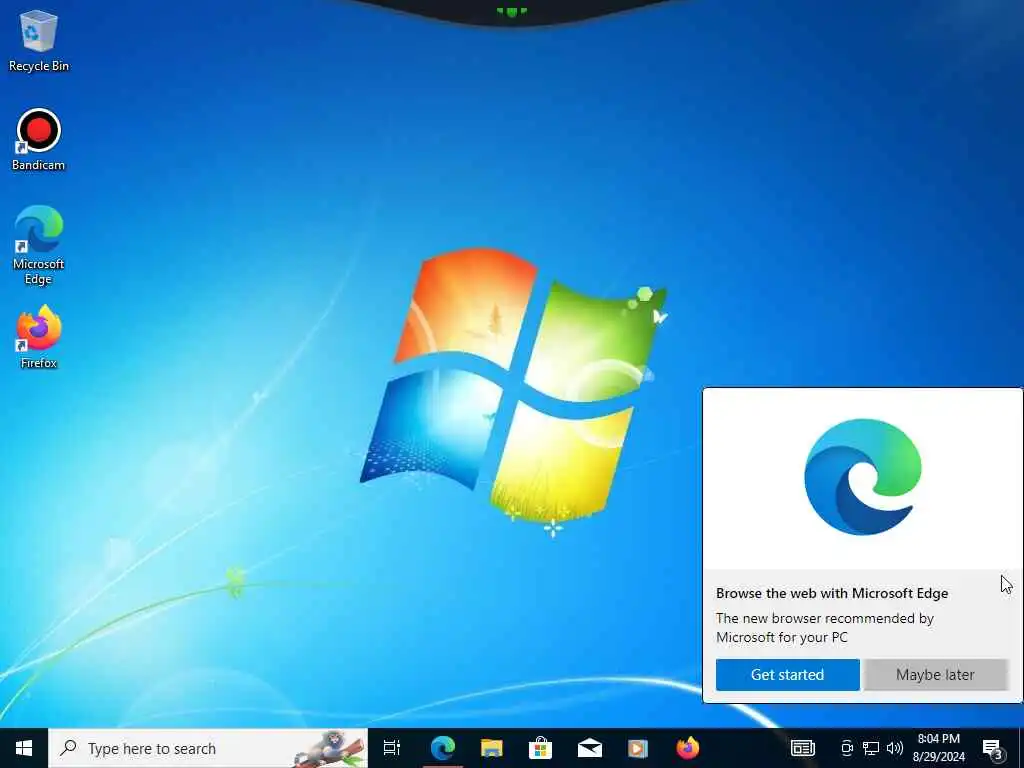1024x768 pixels.
Task: Click the Type here to search box
Action: click(208, 748)
